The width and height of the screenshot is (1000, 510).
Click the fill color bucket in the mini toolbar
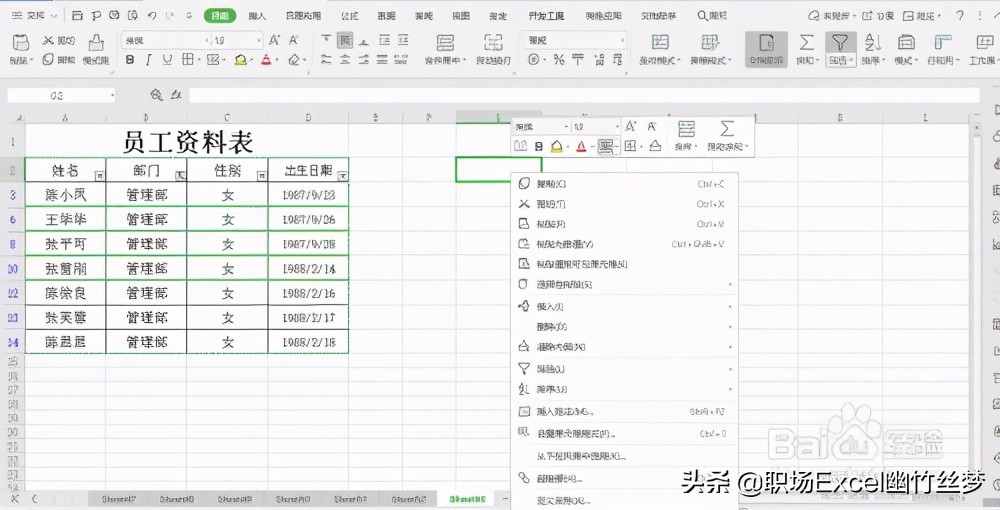pyautogui.click(x=556, y=147)
